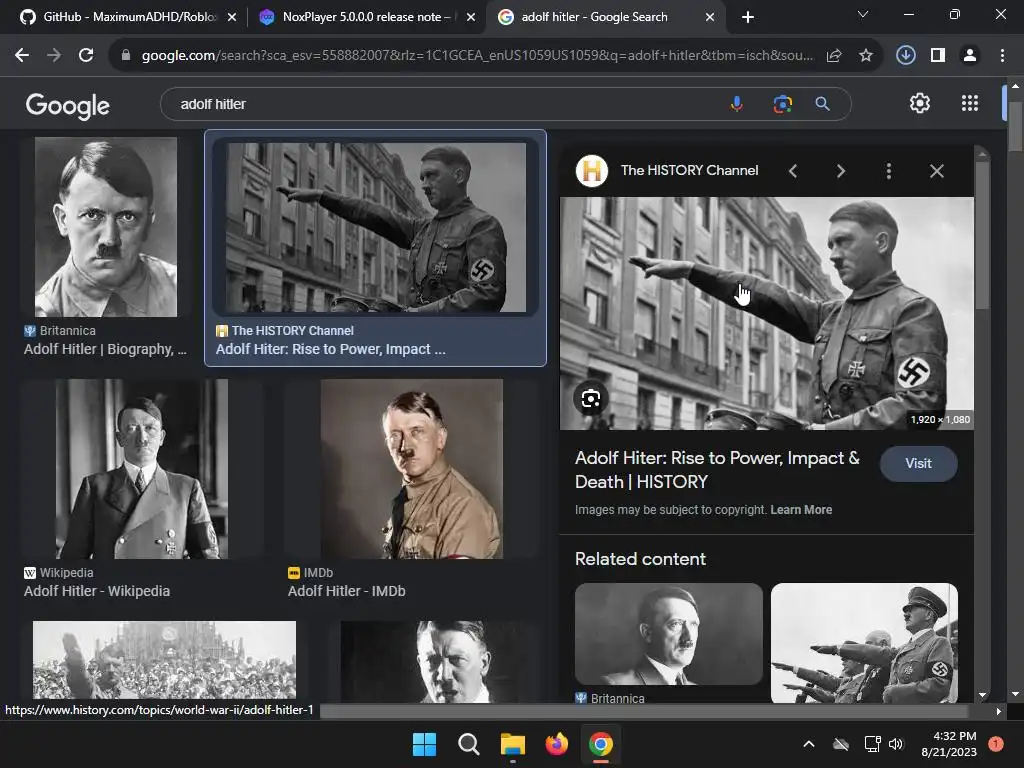Go back to previous page in Chrome
This screenshot has width=1024, height=768.
(22, 56)
